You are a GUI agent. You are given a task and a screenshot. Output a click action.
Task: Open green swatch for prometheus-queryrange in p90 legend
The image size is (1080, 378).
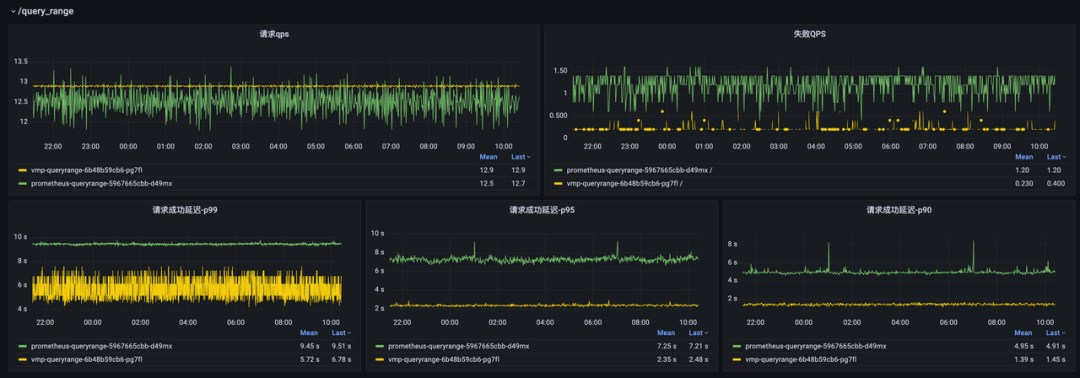[x=736, y=346]
